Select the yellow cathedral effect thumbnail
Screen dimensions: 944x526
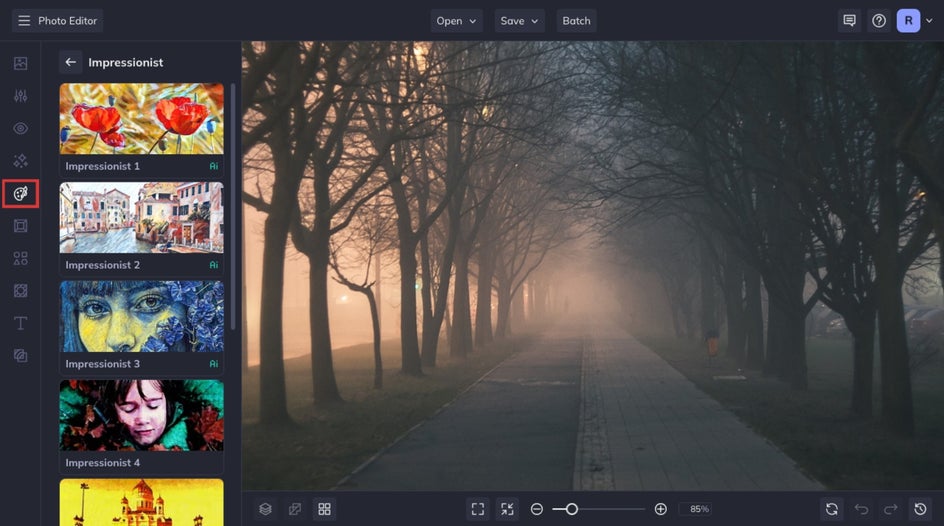(141, 502)
